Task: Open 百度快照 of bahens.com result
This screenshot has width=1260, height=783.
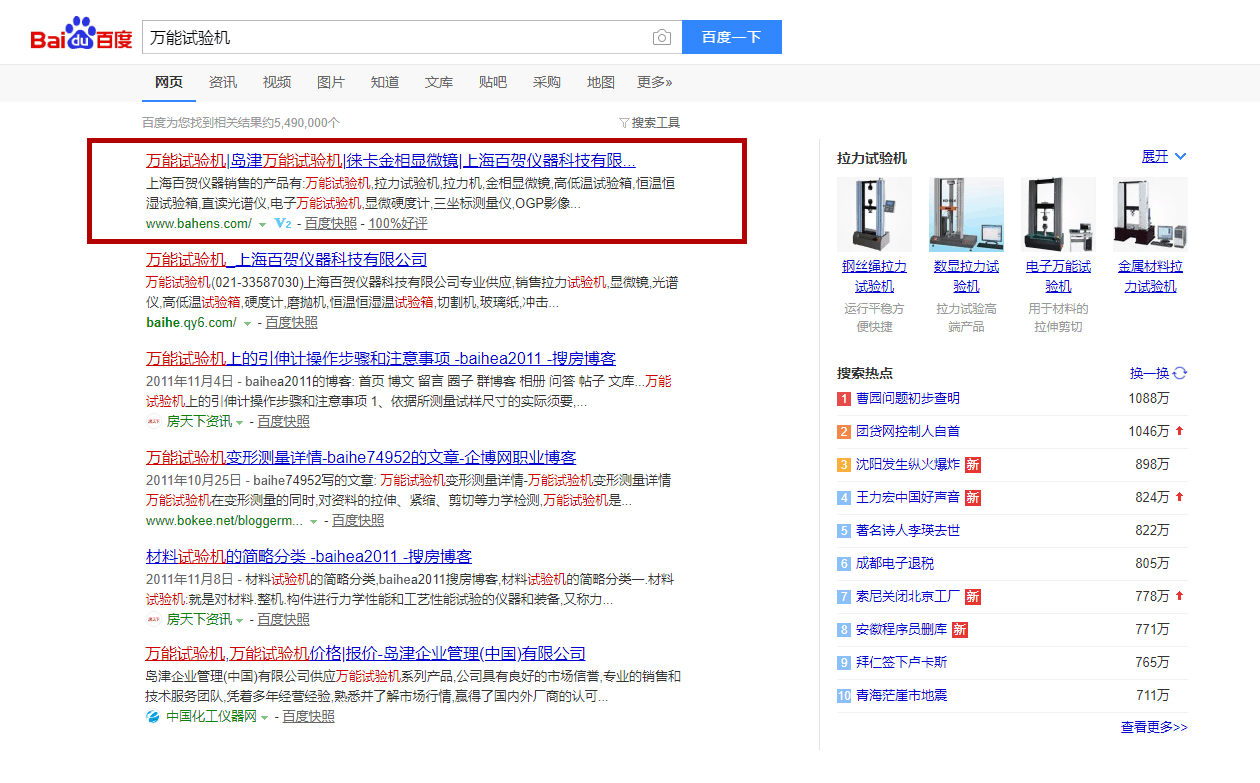Action: [331, 224]
